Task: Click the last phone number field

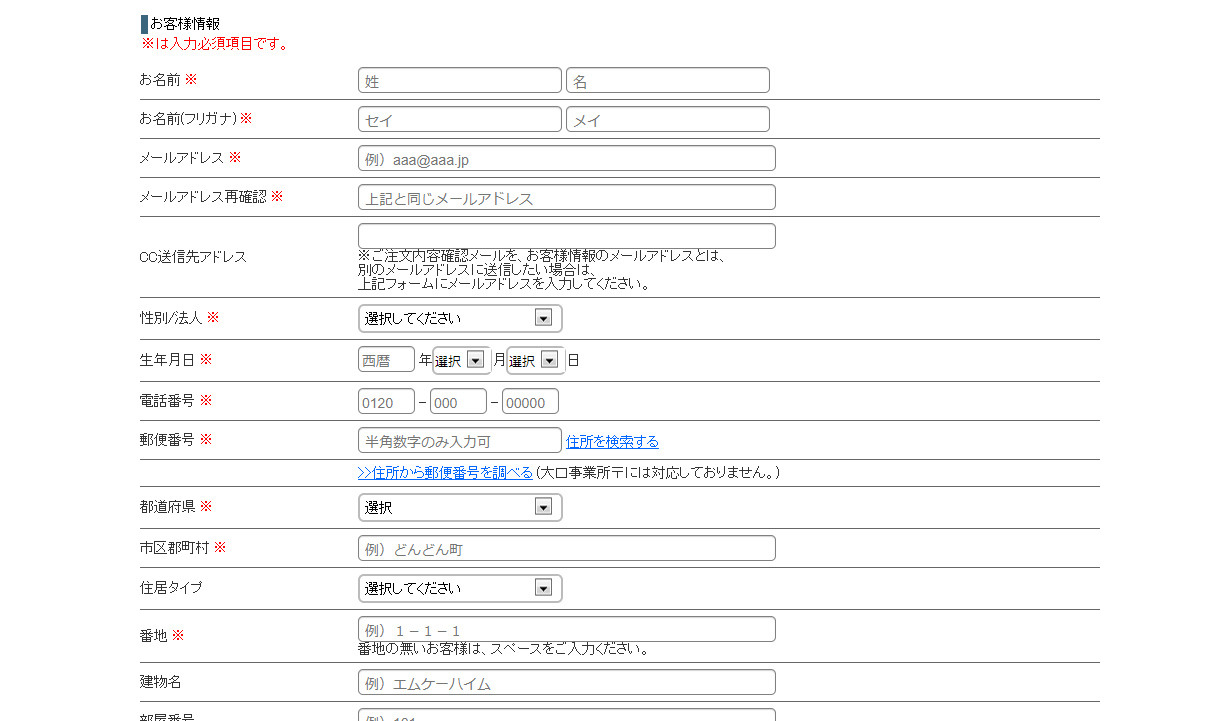Action: [x=530, y=402]
